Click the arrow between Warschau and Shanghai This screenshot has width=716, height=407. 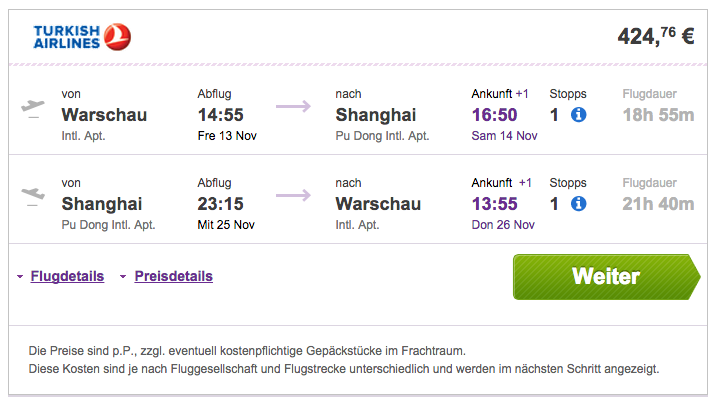(293, 106)
